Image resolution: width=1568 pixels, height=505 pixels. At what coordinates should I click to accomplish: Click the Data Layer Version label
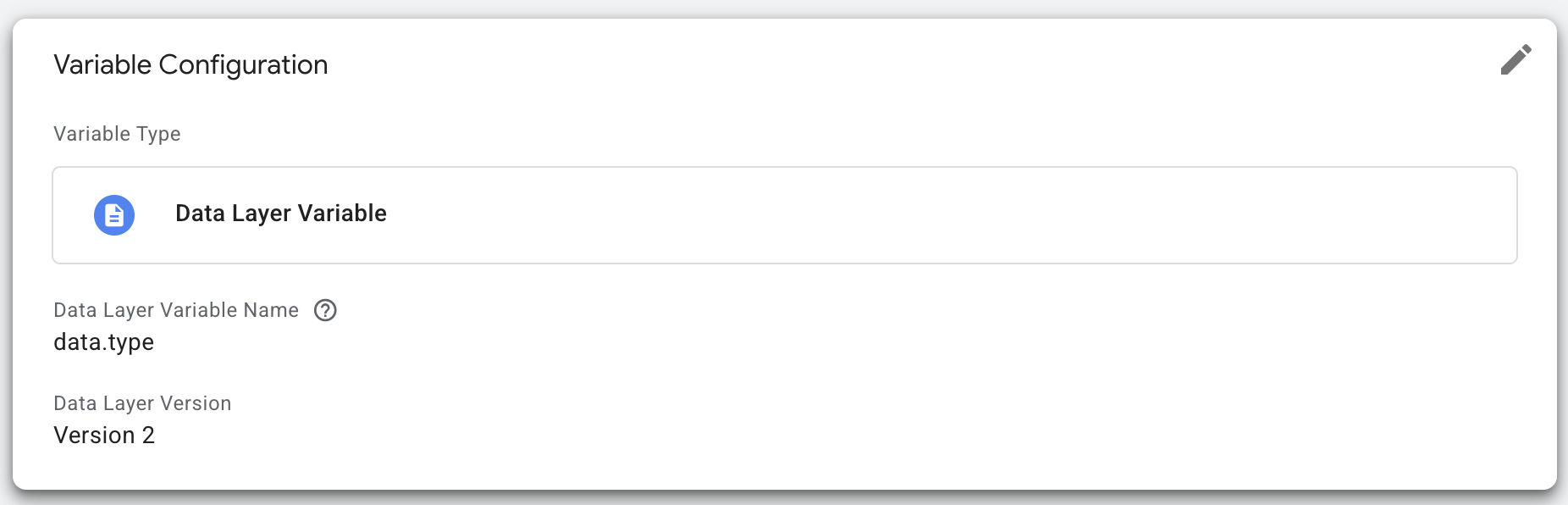pos(142,403)
